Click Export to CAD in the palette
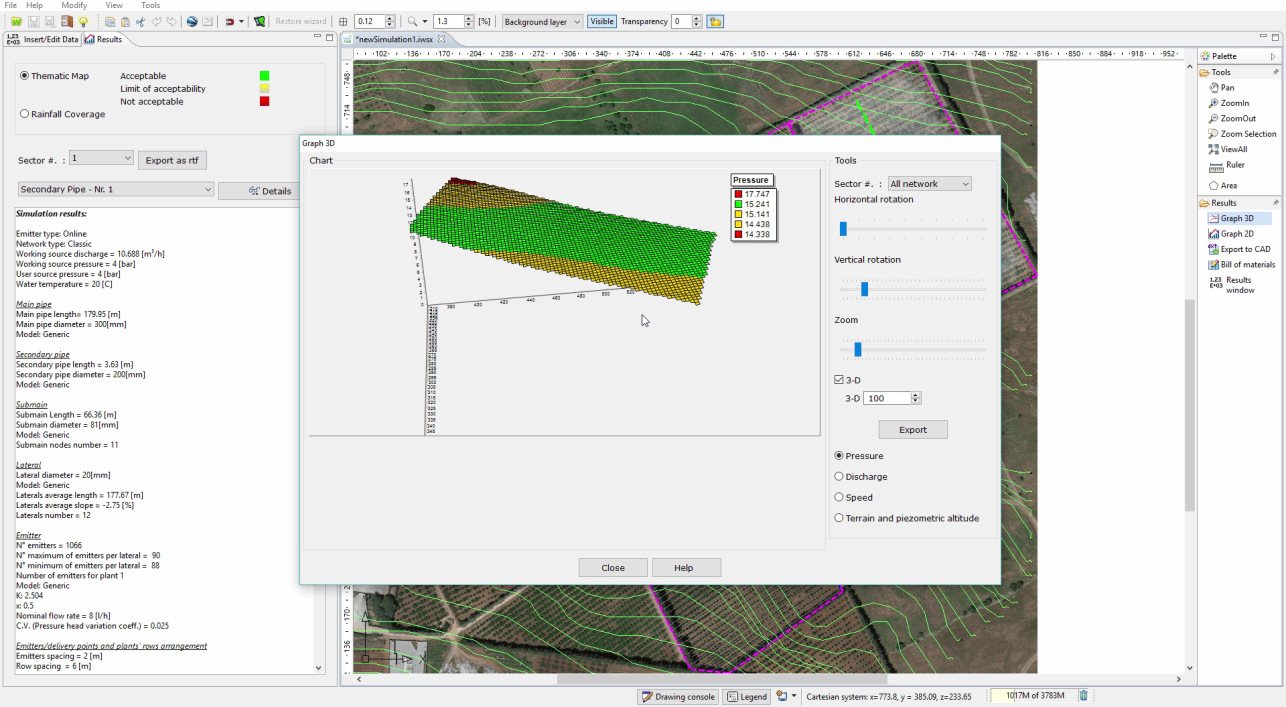 click(x=1245, y=249)
